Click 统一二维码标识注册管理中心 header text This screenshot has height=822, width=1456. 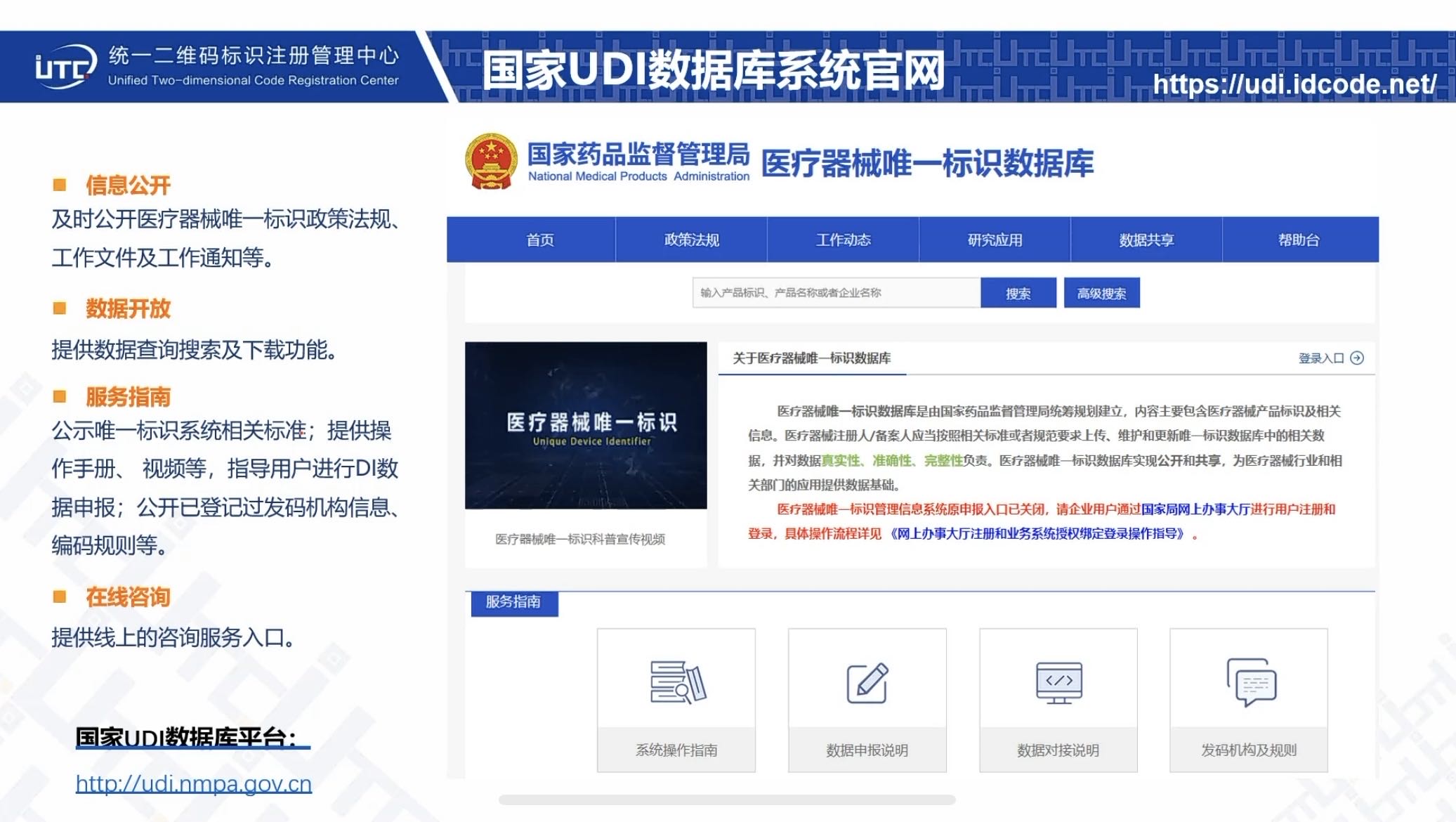[x=254, y=55]
